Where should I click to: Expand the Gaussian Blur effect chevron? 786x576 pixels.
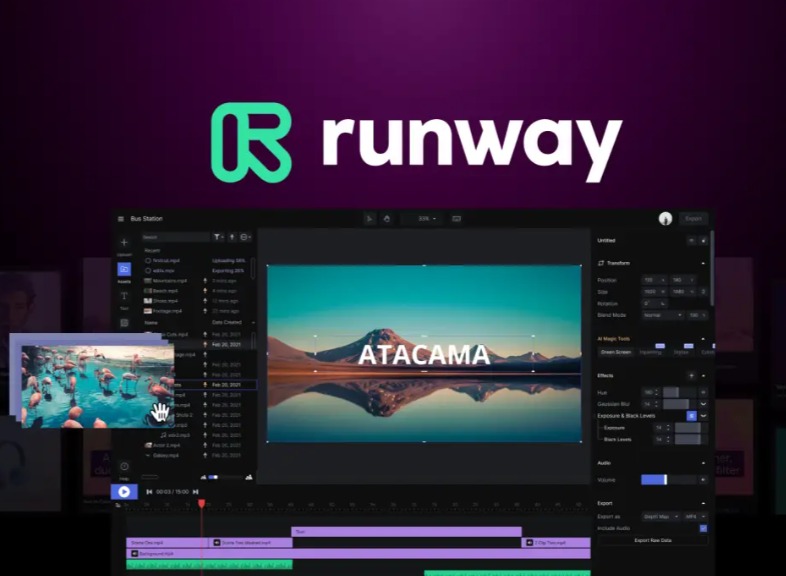703,404
